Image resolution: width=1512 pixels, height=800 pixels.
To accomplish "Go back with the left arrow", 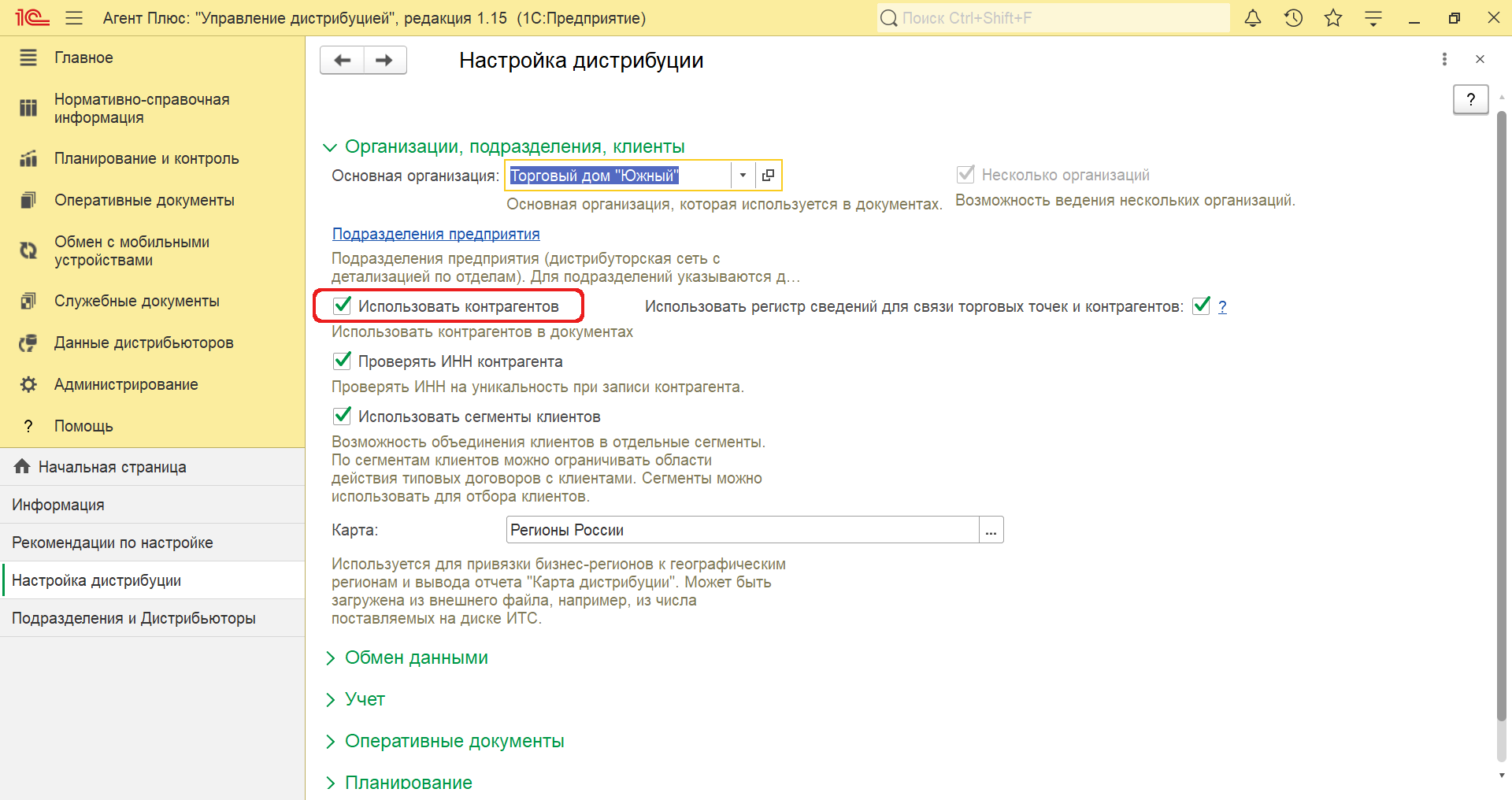I will [343, 60].
